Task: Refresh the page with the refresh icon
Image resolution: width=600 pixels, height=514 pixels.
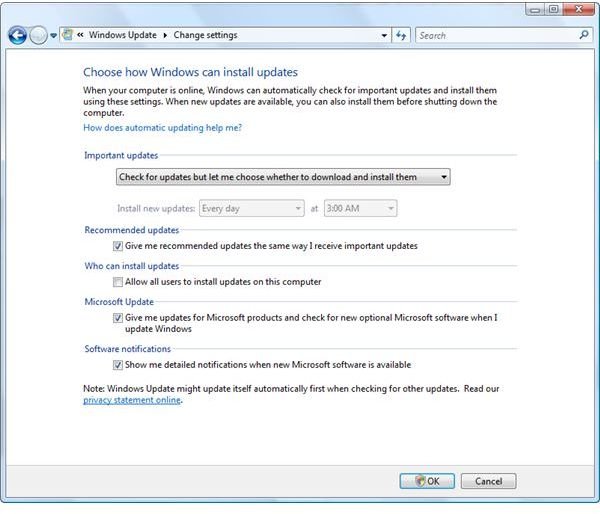Action: (x=401, y=35)
